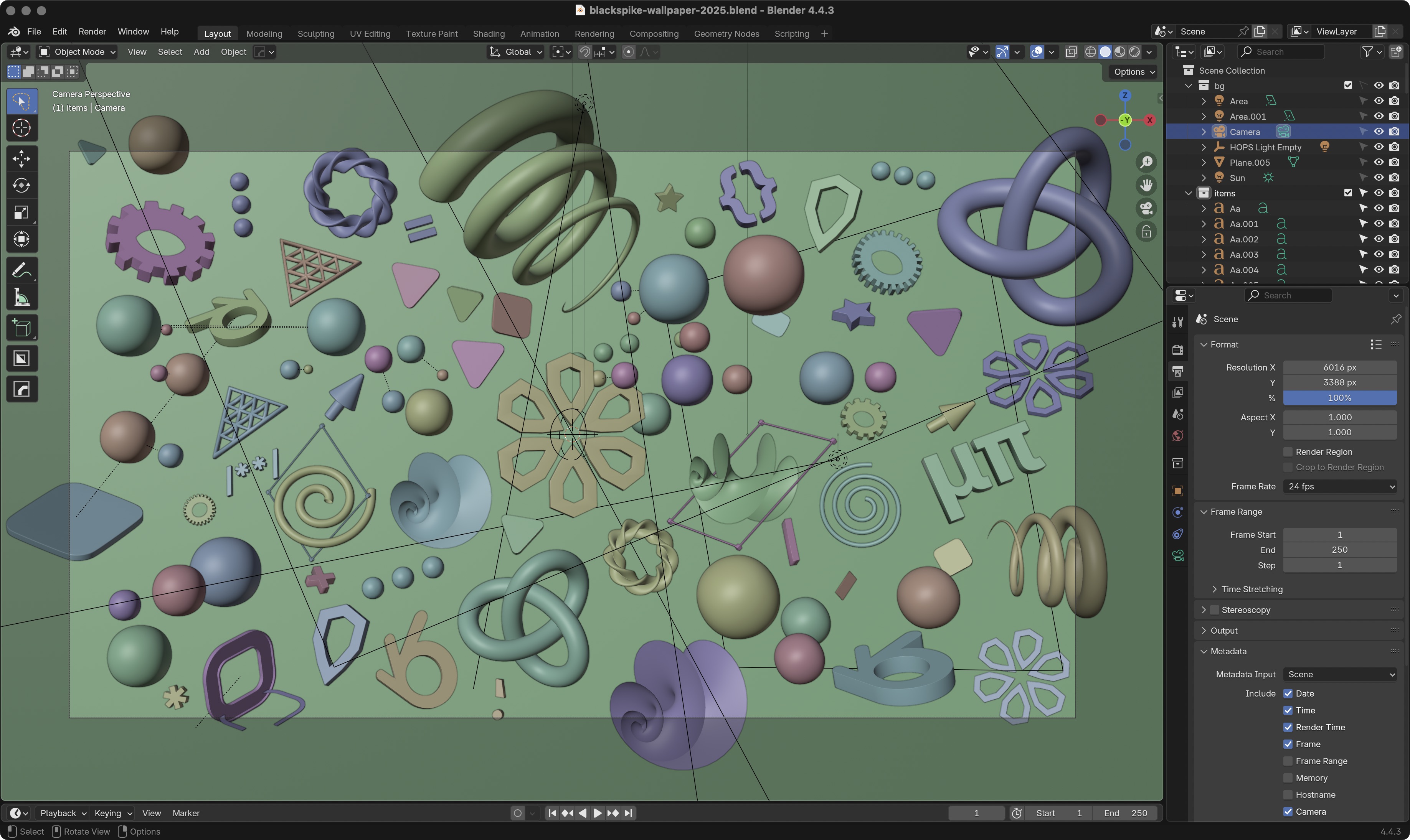Open the Render menu in the top bar
This screenshot has height=840, width=1410.
(x=92, y=32)
